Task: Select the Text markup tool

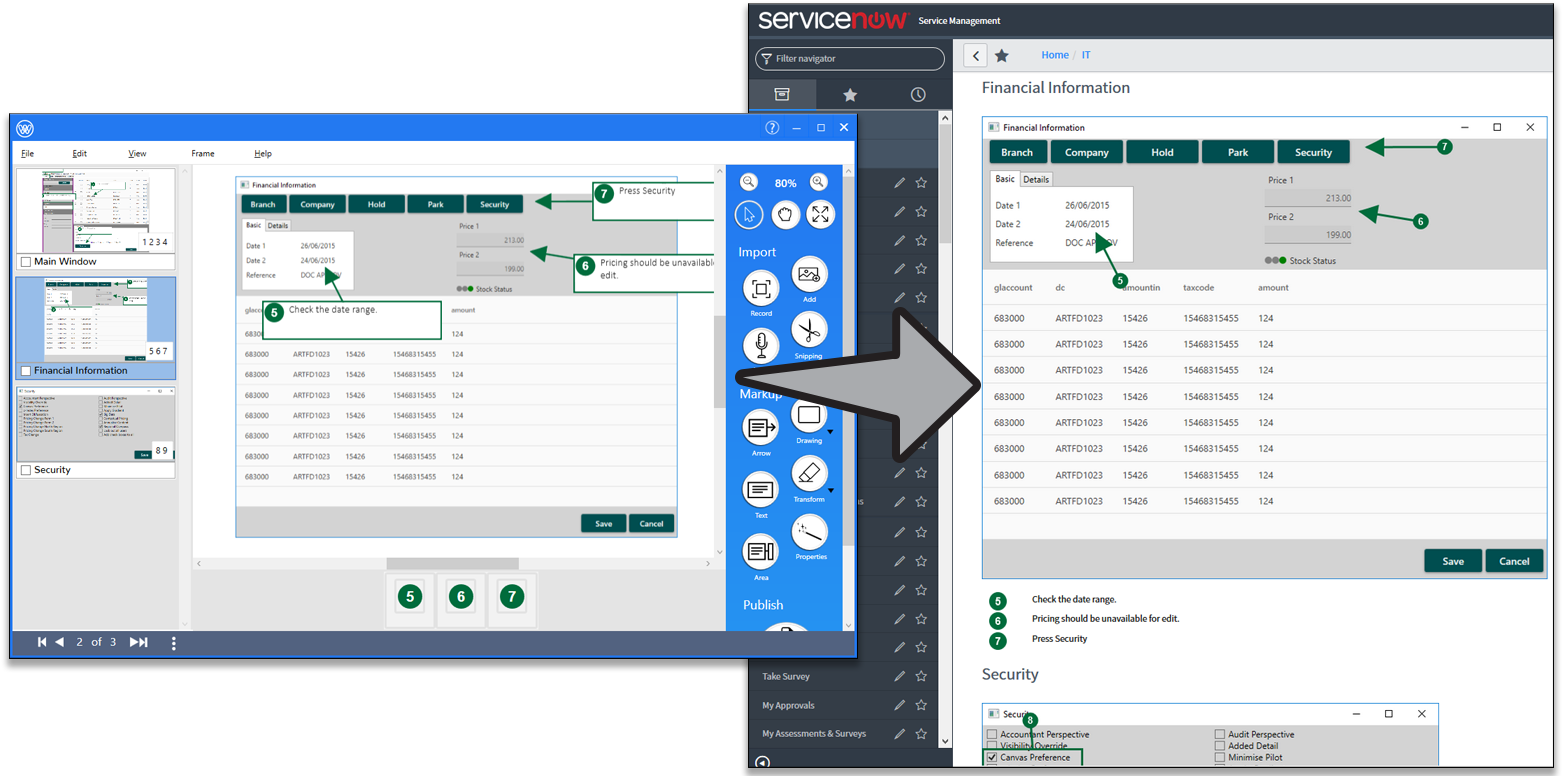Action: point(761,490)
